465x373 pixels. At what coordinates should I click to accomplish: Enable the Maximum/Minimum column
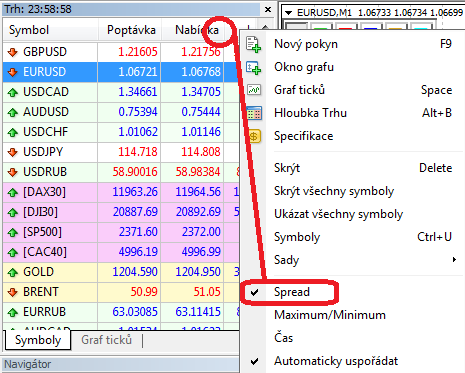pyautogui.click(x=330, y=315)
